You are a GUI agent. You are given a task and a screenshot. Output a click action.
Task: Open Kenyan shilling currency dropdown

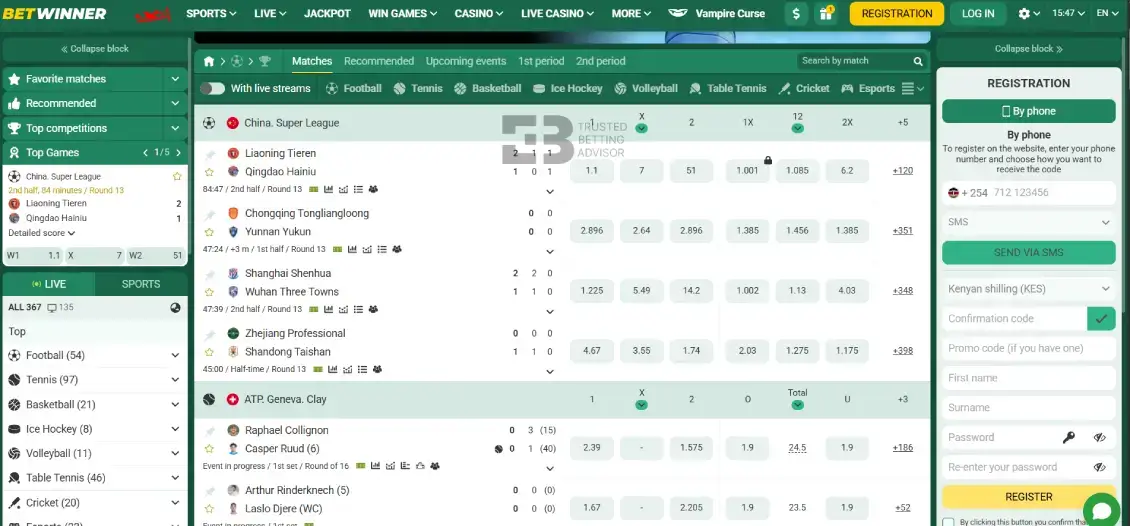pyautogui.click(x=1028, y=289)
